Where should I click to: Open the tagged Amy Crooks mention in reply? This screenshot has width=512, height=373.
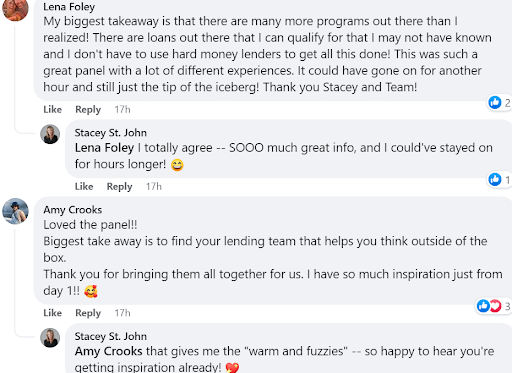109,351
